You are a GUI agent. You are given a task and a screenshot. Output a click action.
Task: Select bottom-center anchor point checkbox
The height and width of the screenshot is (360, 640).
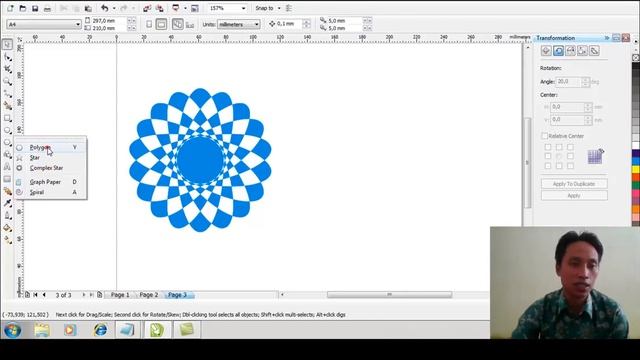(559, 166)
